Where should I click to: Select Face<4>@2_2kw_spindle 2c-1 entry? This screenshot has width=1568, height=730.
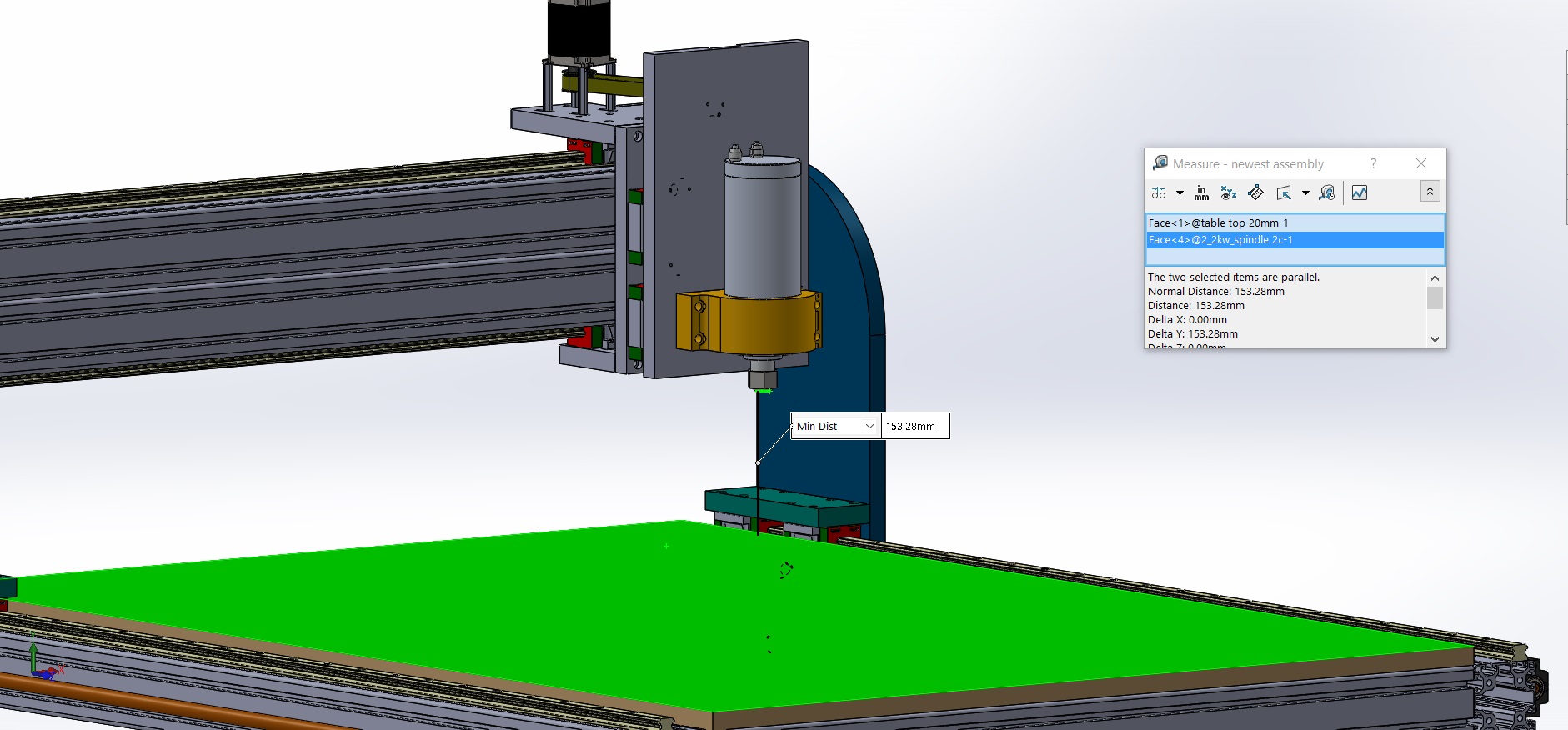tap(1220, 239)
